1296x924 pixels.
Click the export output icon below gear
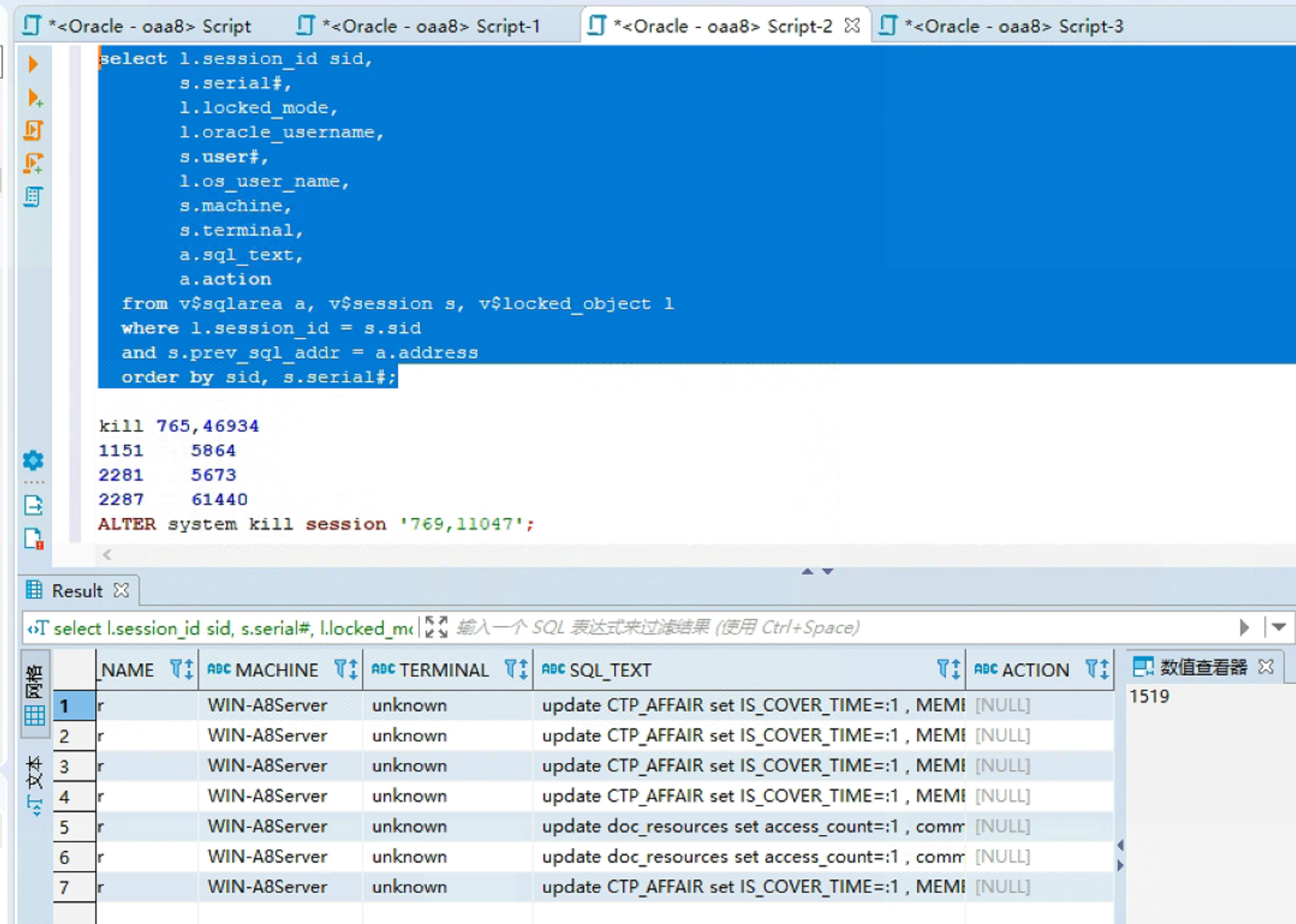pyautogui.click(x=34, y=505)
